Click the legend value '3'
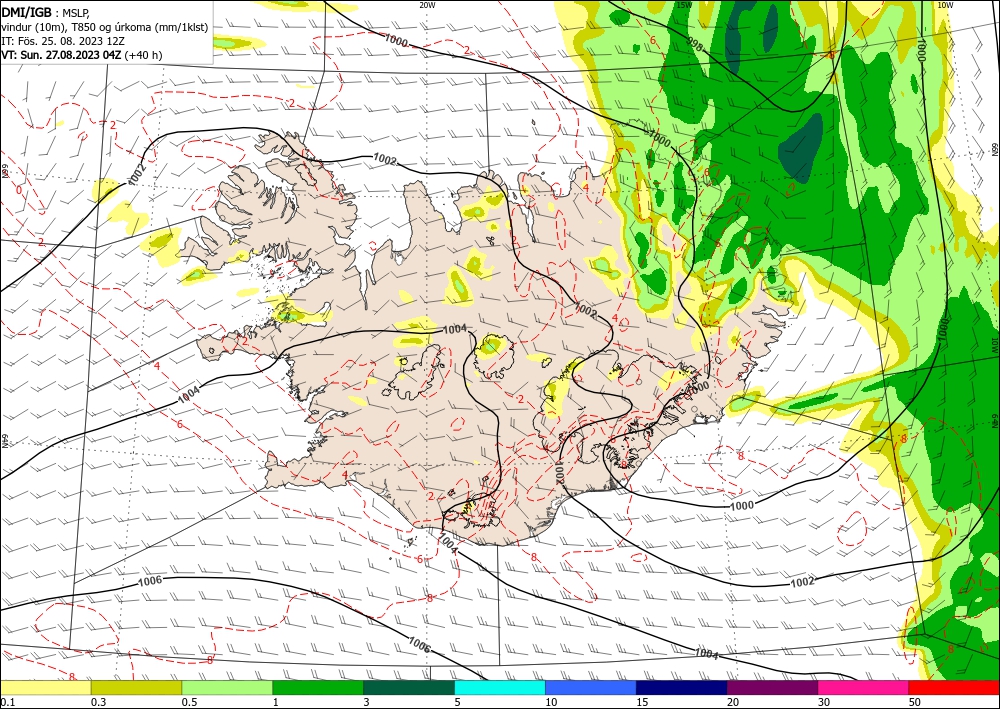This screenshot has height=709, width=1000. (x=367, y=702)
